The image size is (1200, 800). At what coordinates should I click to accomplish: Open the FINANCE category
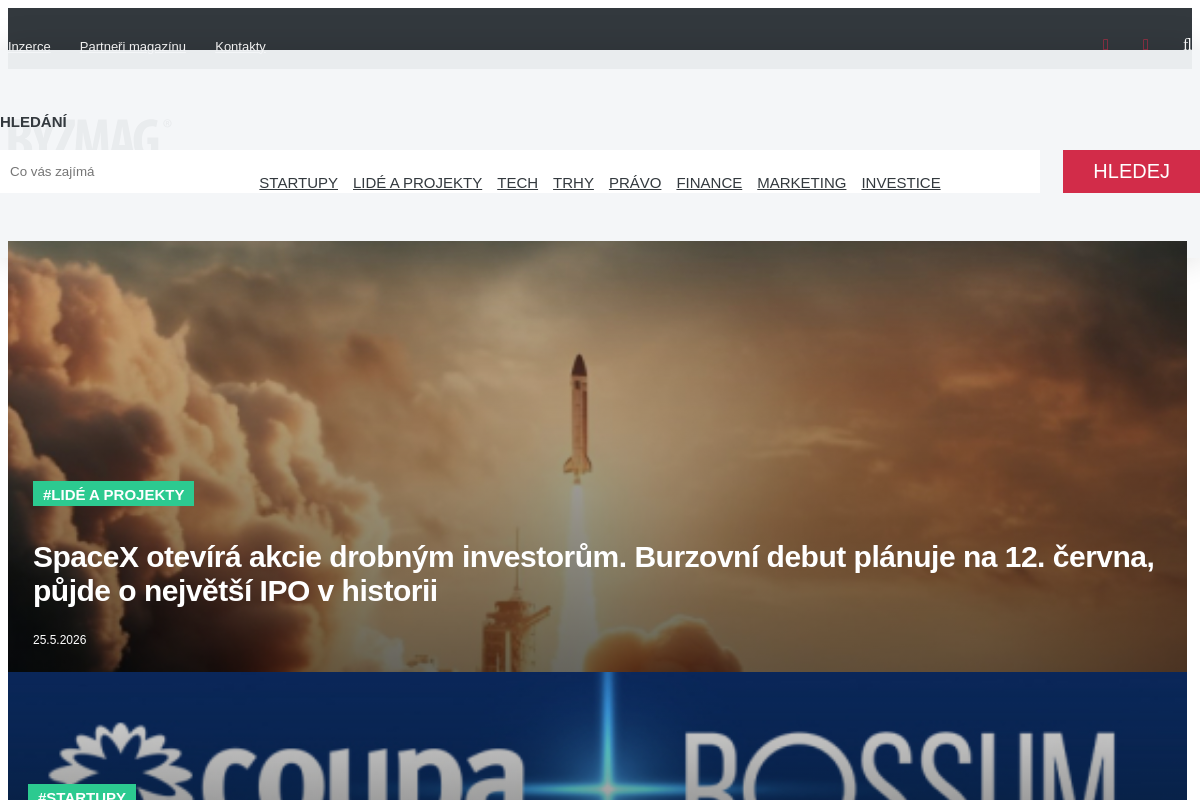click(x=709, y=182)
